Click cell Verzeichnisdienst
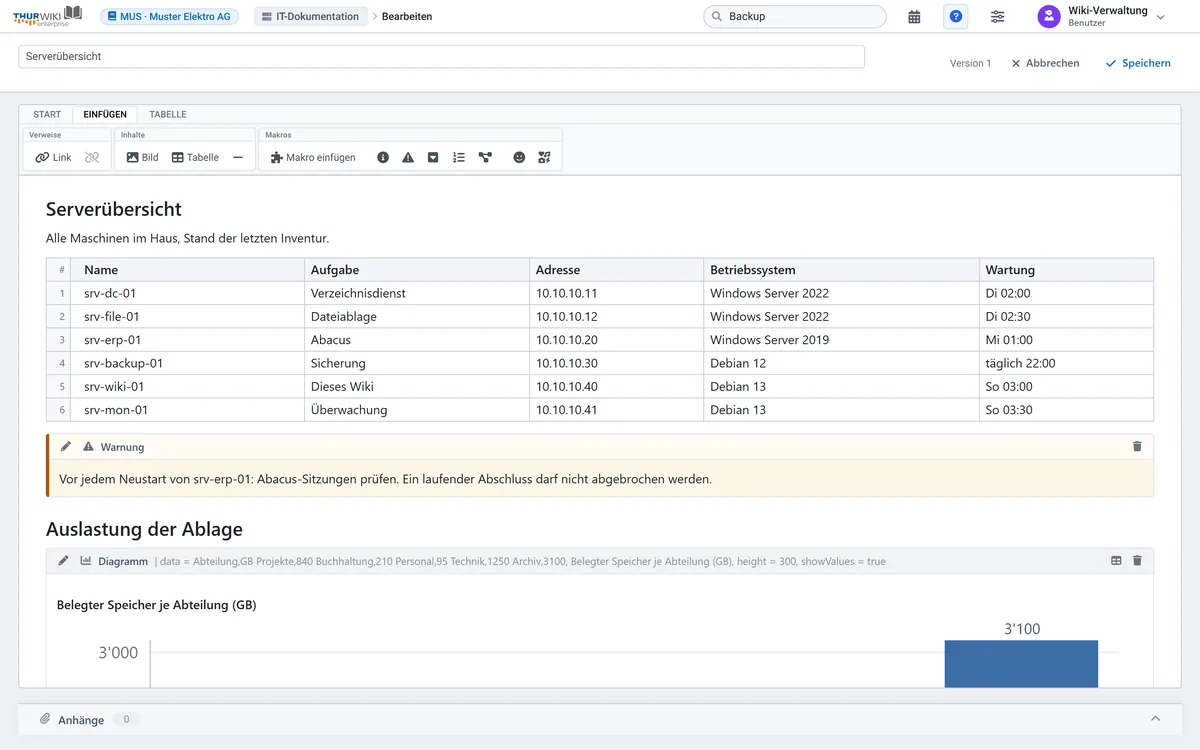 (x=417, y=293)
